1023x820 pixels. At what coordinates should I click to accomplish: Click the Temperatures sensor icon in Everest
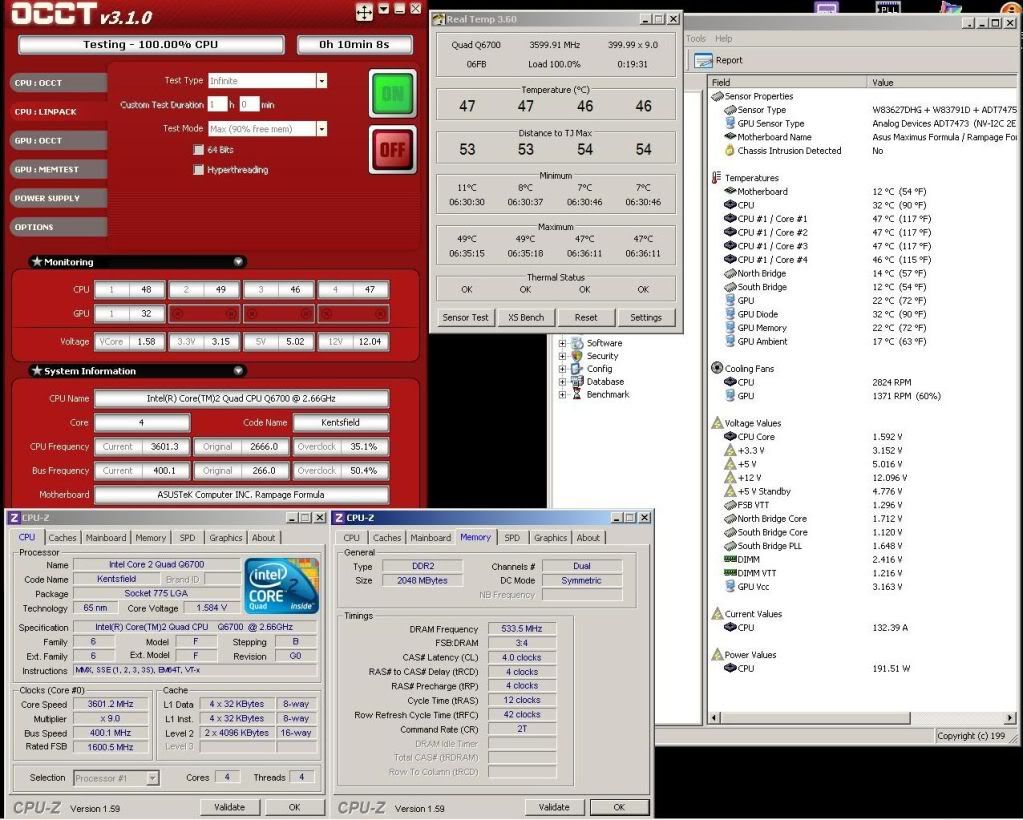pos(715,177)
